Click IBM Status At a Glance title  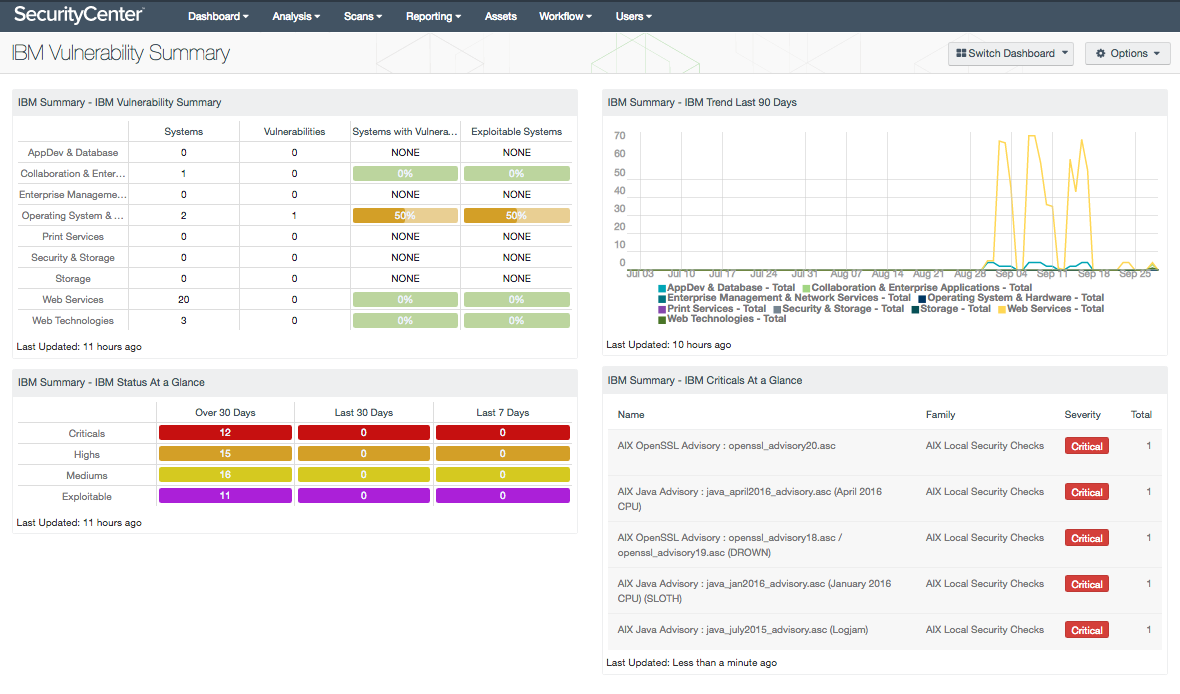pos(111,382)
